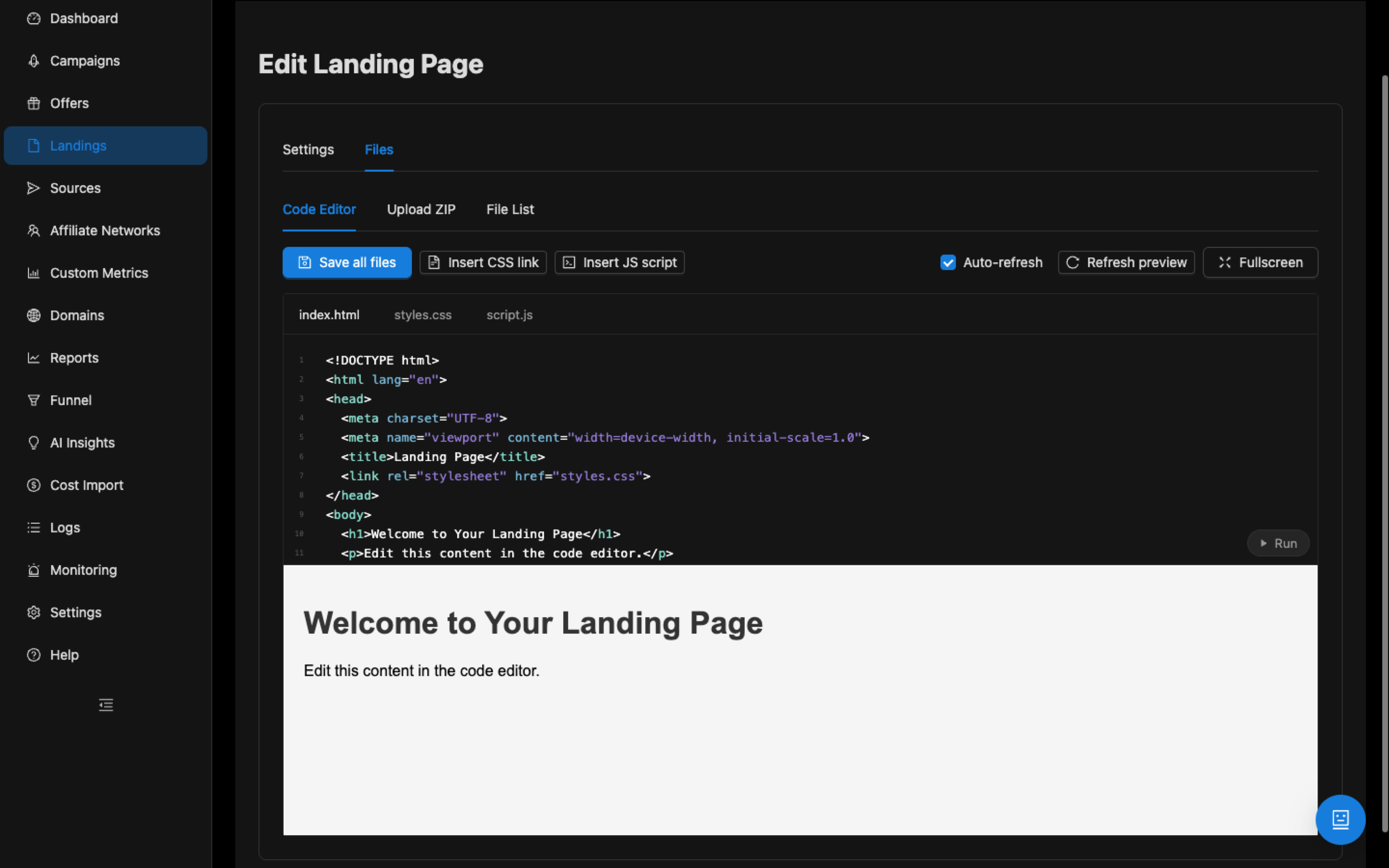The width and height of the screenshot is (1389, 868).
Task: Click preview text Edit this content
Action: [422, 670]
